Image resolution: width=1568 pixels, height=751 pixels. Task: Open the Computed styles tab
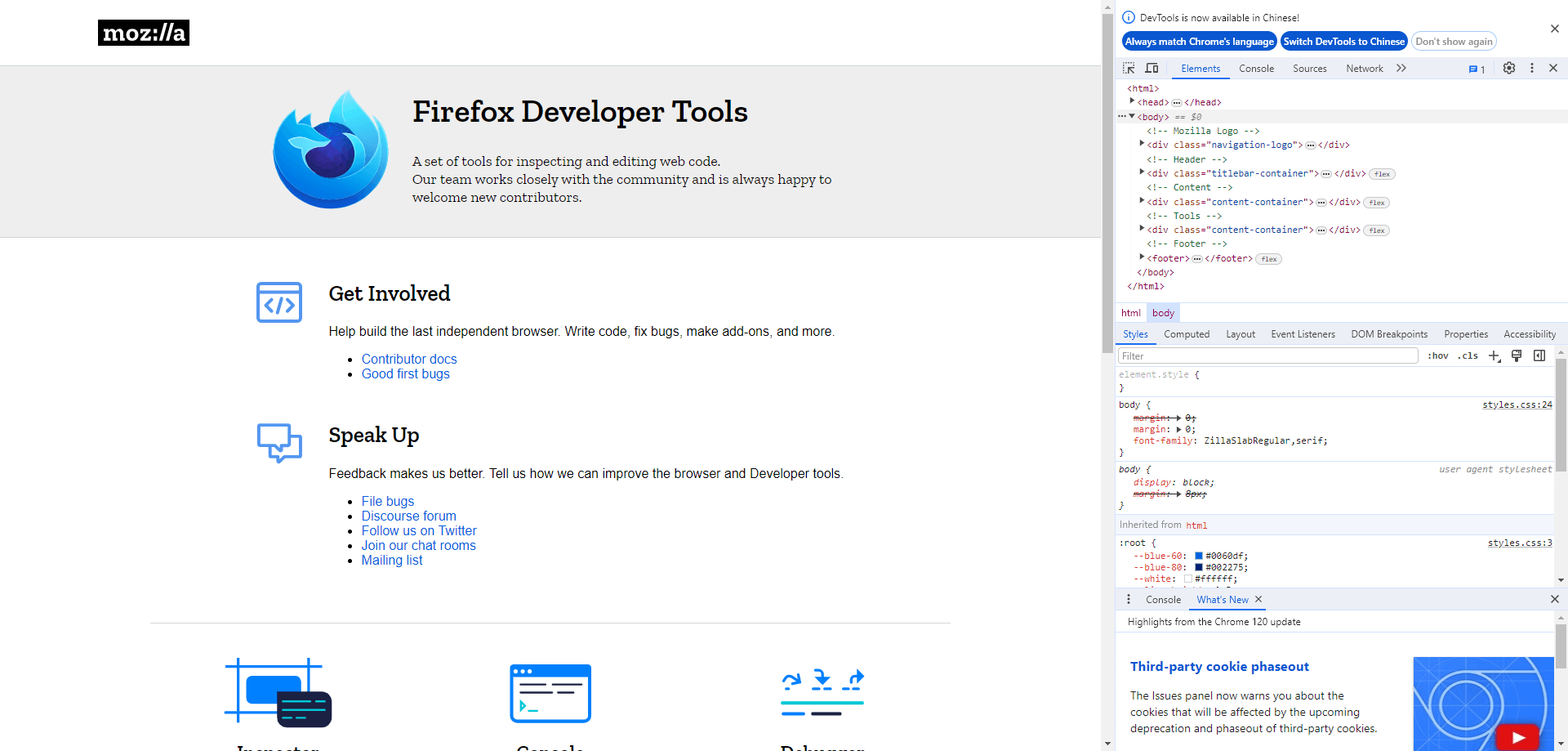(x=1187, y=334)
